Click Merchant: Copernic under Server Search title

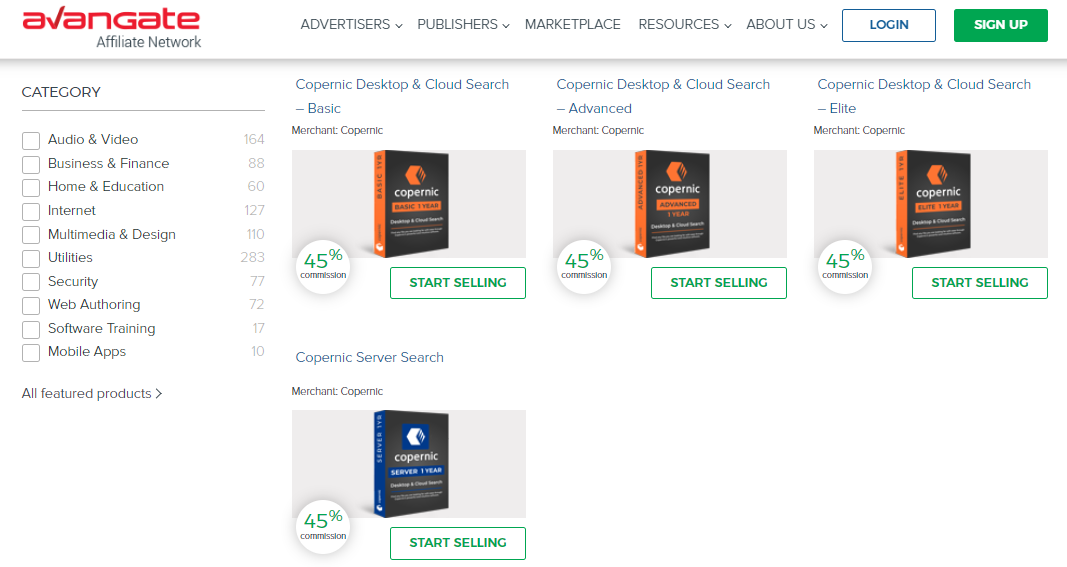[338, 391]
